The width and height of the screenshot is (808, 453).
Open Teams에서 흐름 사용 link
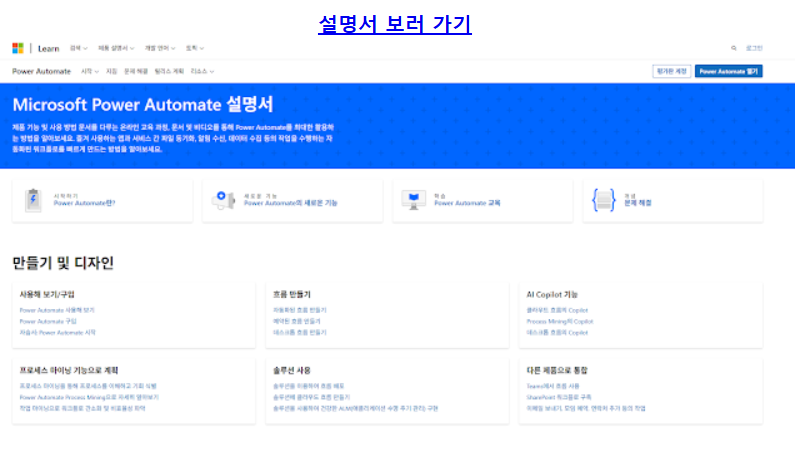pyautogui.click(x=552, y=386)
